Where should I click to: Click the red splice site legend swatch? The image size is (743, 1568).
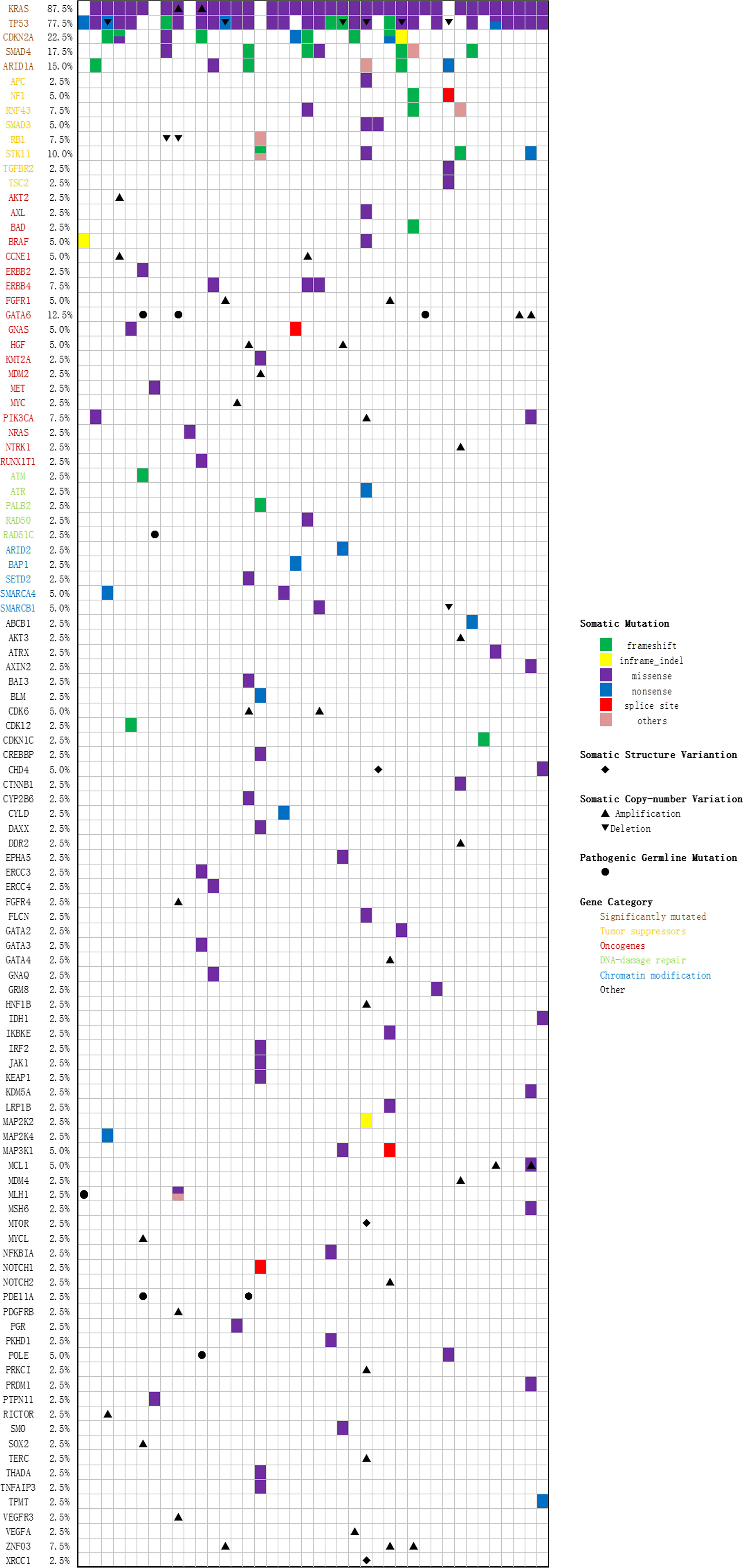[x=605, y=705]
